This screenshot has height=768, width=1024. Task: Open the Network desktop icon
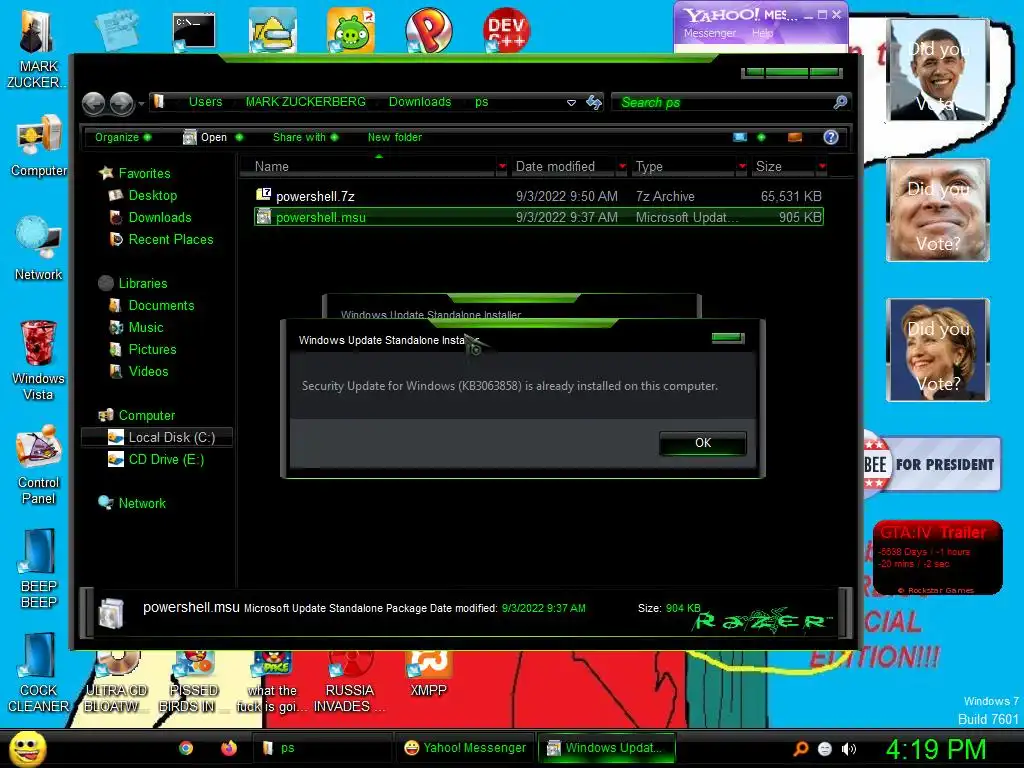[x=39, y=248]
